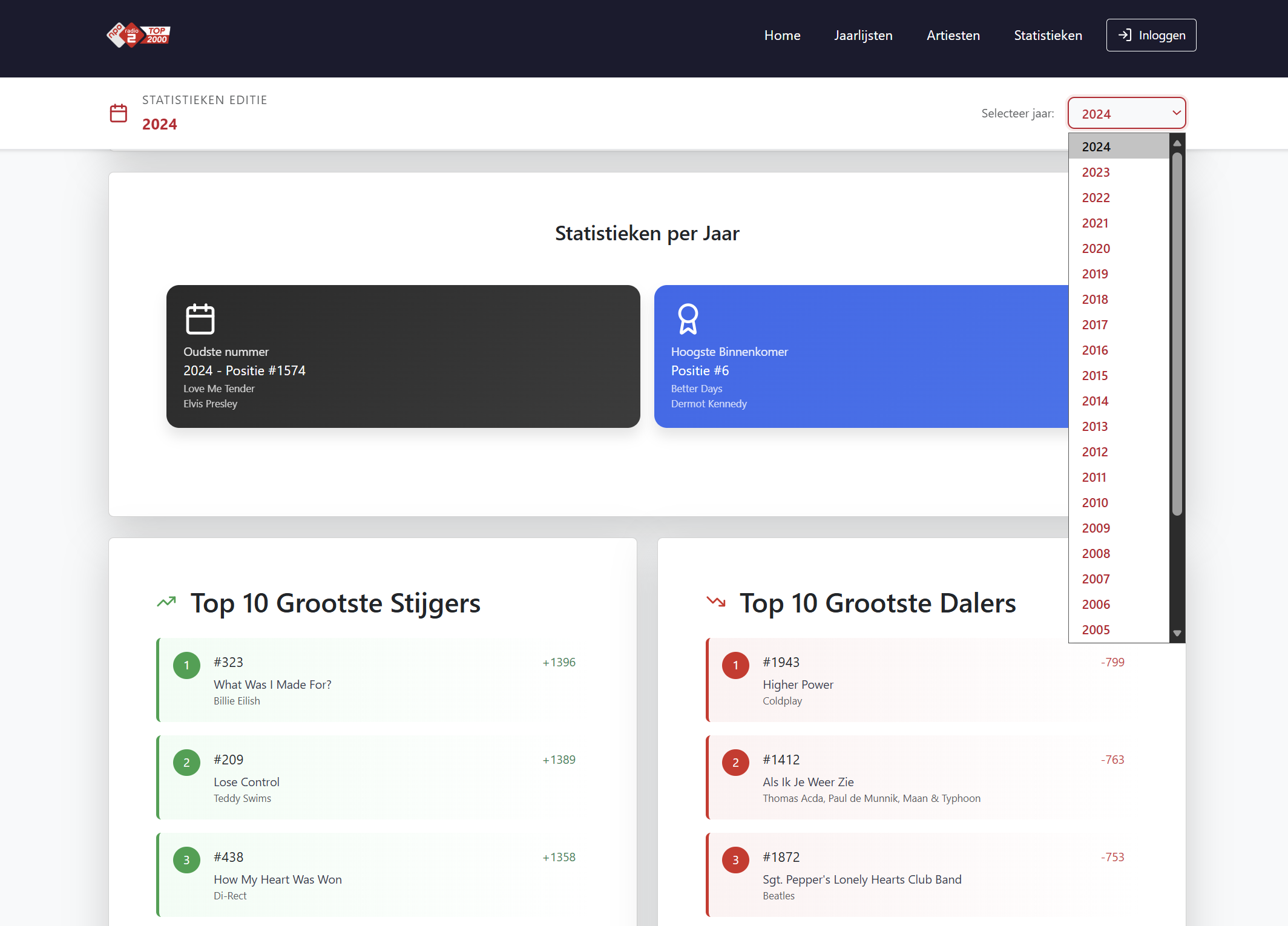Screen dimensions: 1288x926
Task: Click the green number 1 badge for What Was I Made For
Action: pyautogui.click(x=186, y=665)
